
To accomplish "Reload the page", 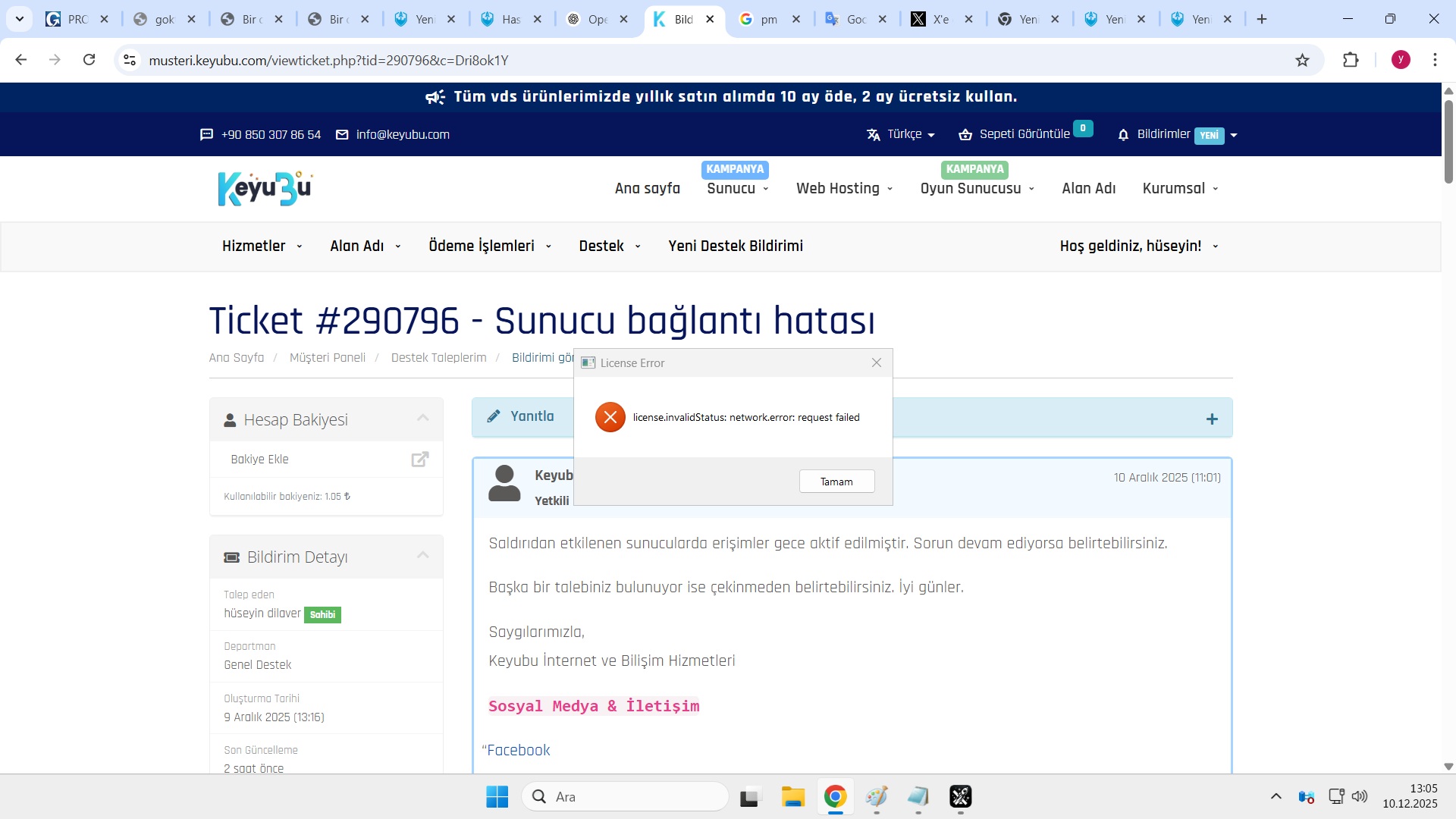I will click(x=89, y=60).
